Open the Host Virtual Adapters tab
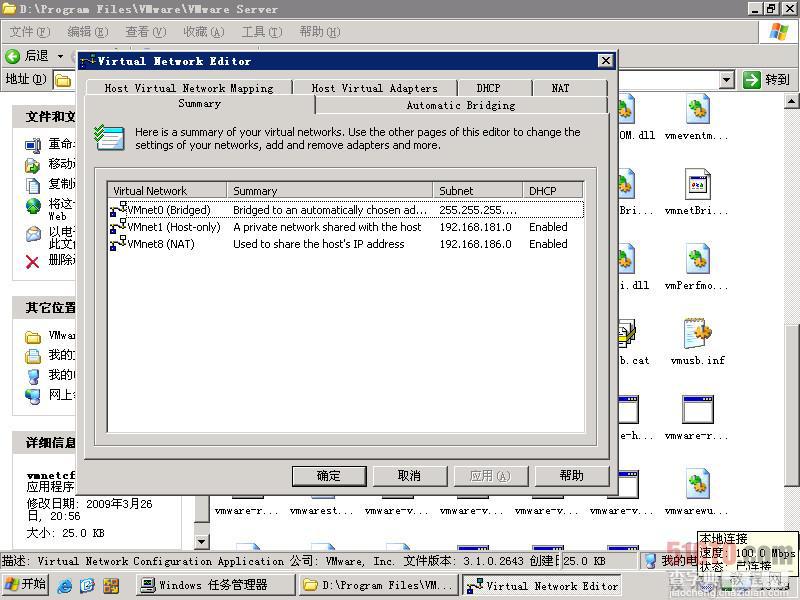 [374, 88]
